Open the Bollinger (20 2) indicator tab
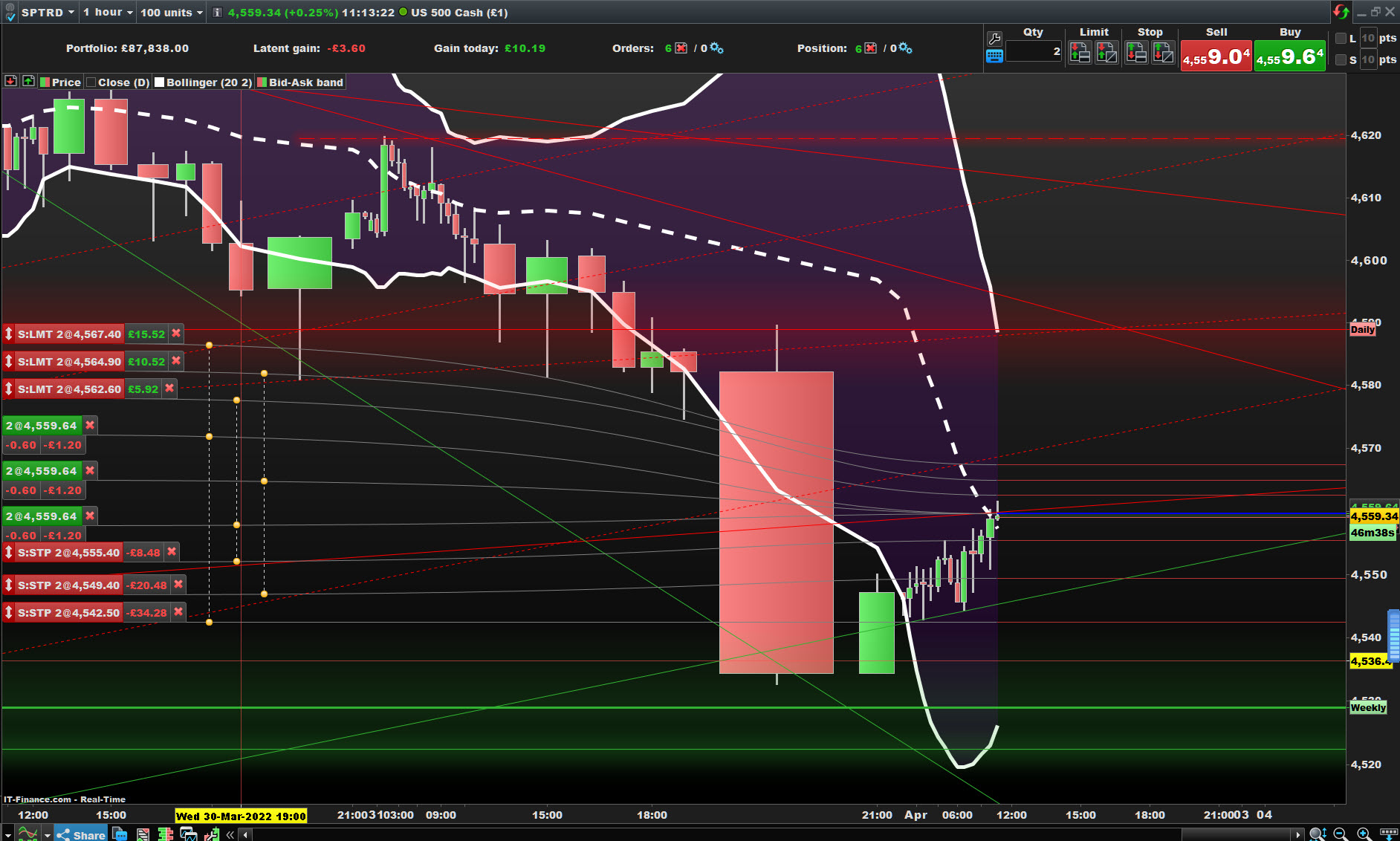The height and width of the screenshot is (841, 1400). tap(203, 82)
